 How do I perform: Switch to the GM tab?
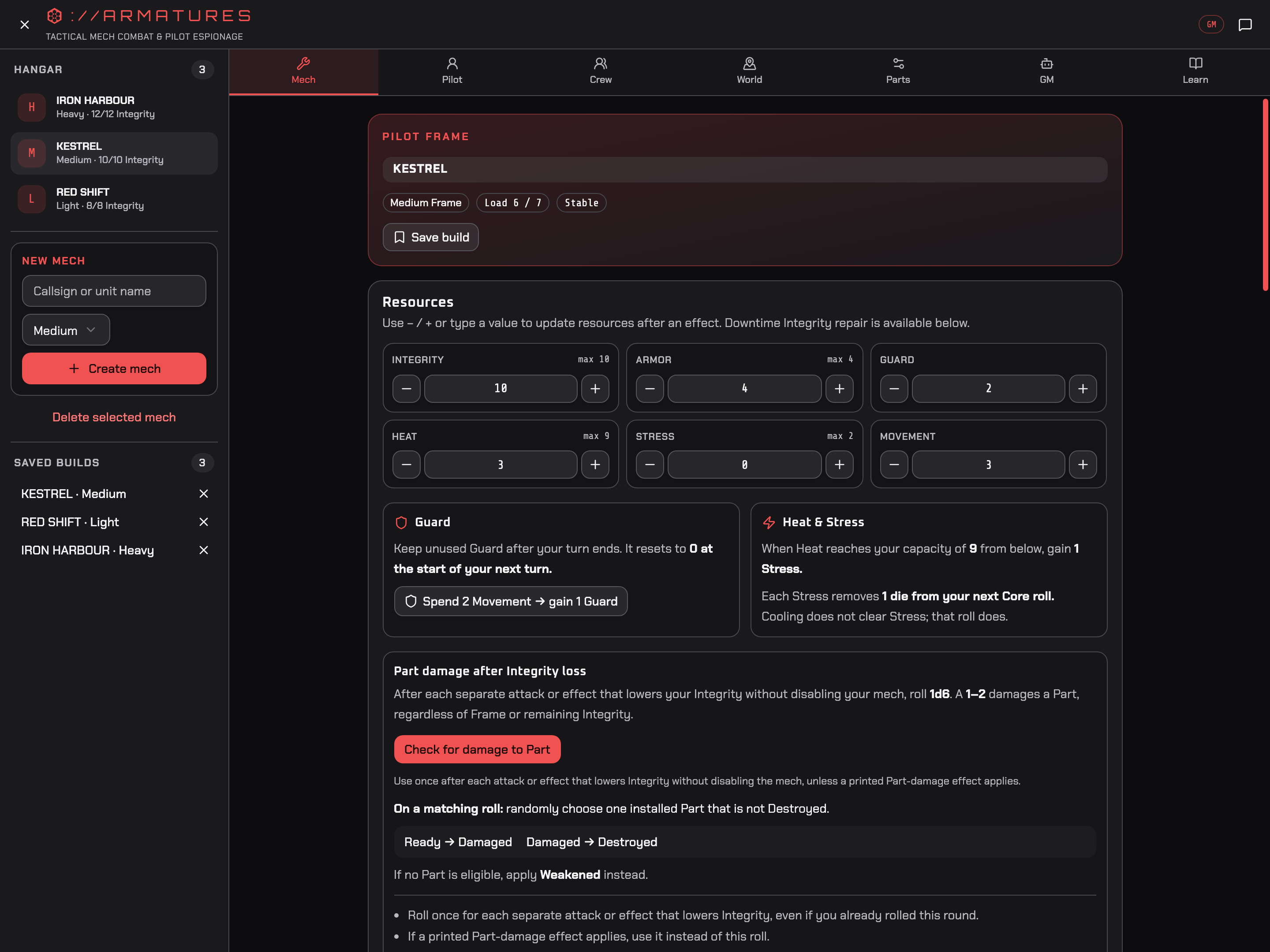(1047, 72)
